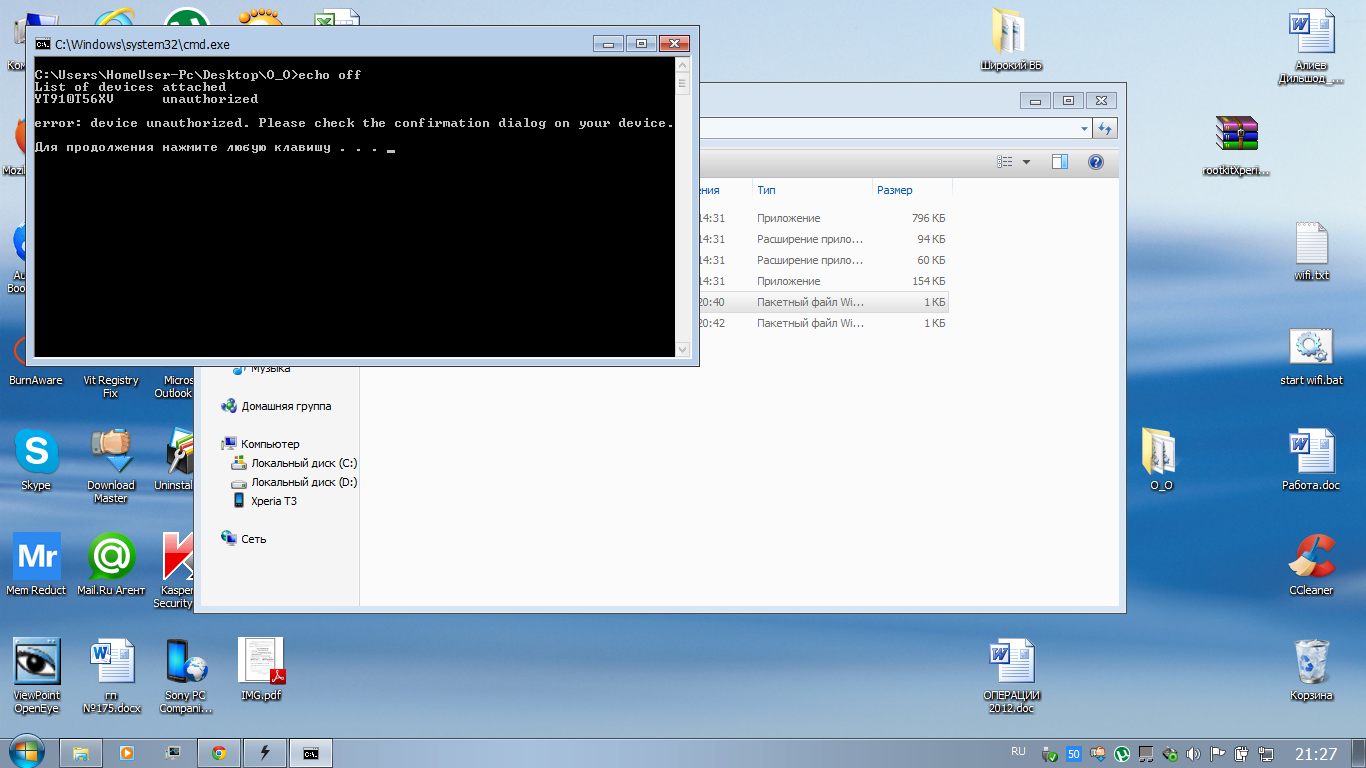Click the Windows Start button

coord(25,751)
